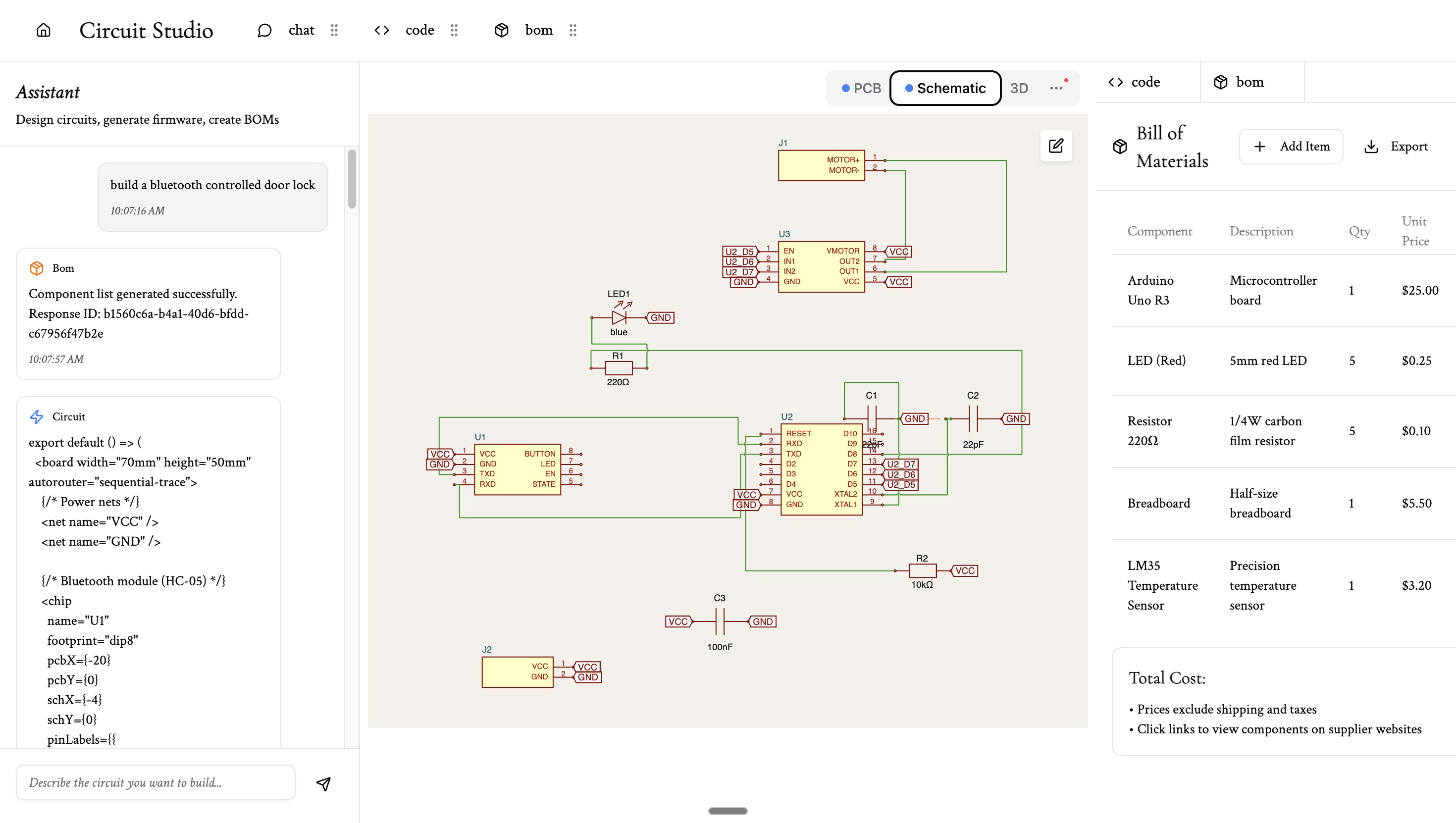Open the more views ellipsis menu
1456x823 pixels.
pyautogui.click(x=1056, y=88)
